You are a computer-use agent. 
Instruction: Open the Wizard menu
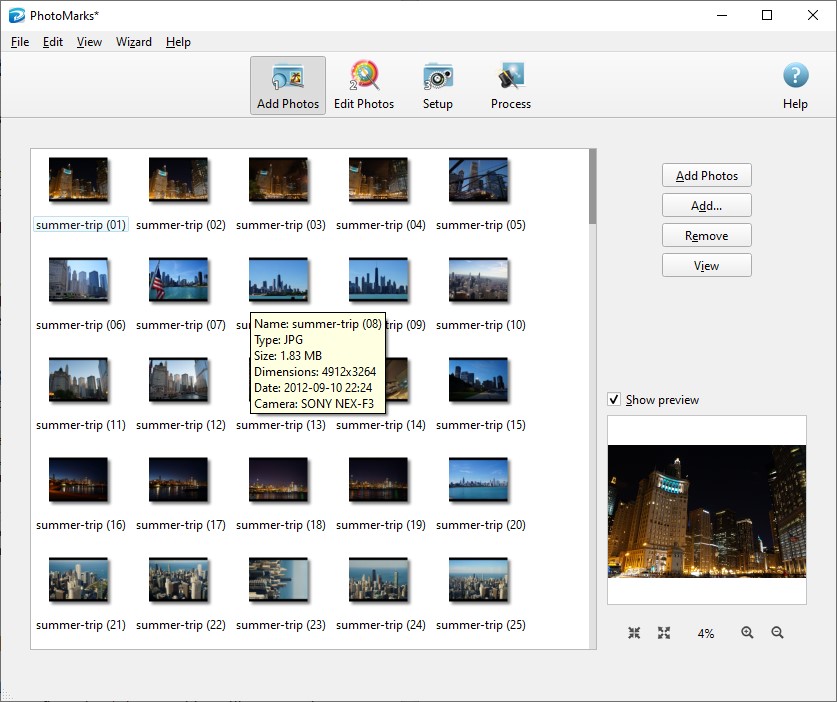[133, 42]
